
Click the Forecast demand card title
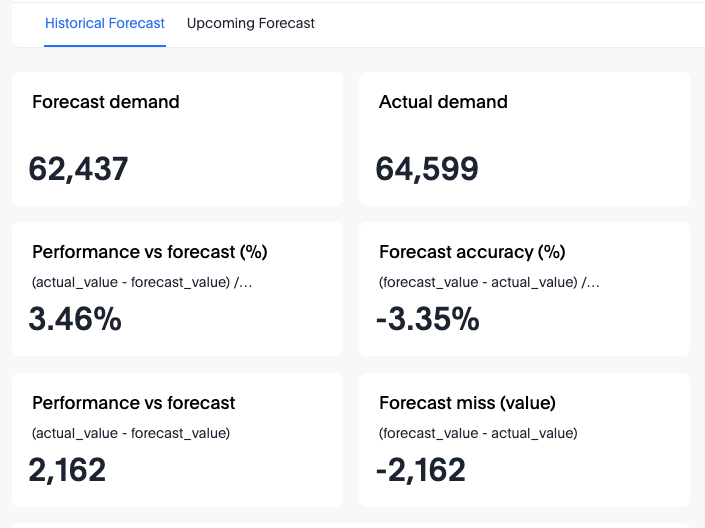106,102
